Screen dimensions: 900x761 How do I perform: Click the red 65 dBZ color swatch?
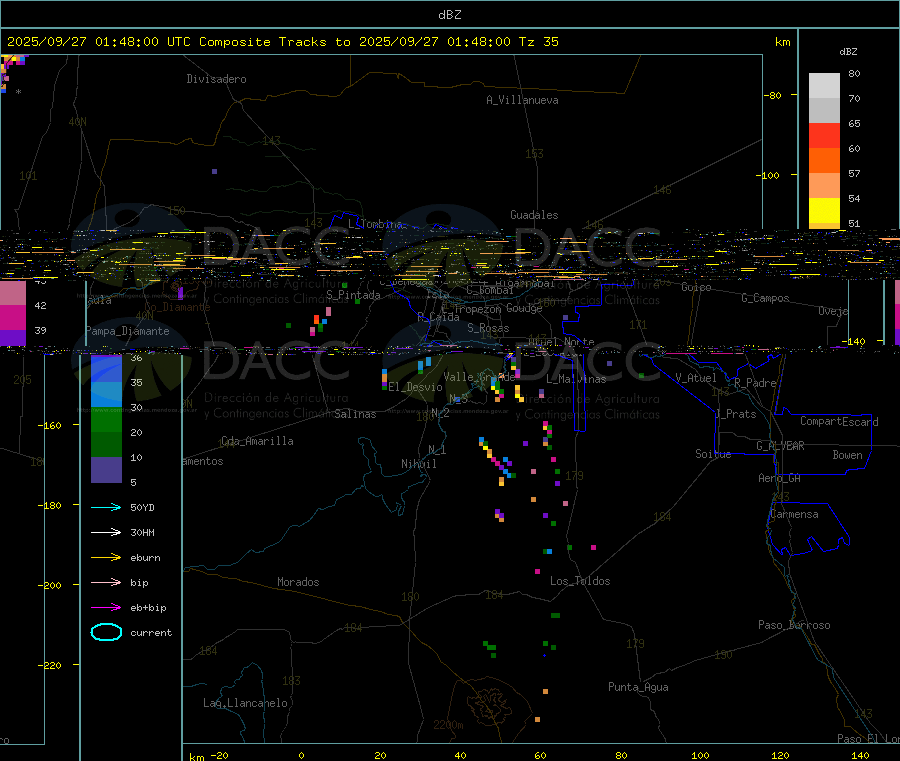[824, 135]
